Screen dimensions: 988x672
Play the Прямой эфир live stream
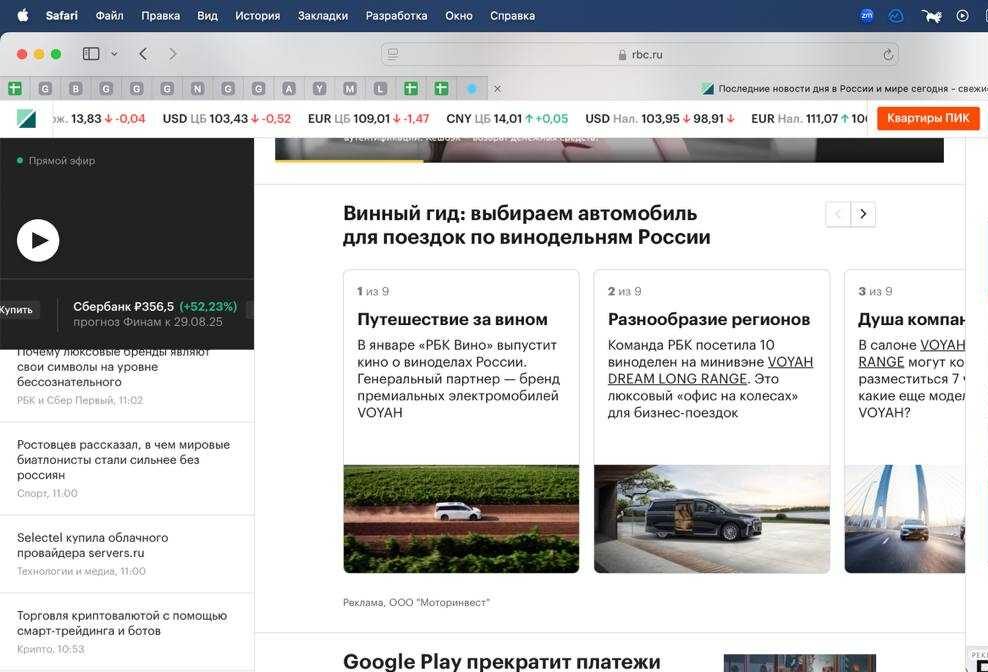tap(38, 240)
